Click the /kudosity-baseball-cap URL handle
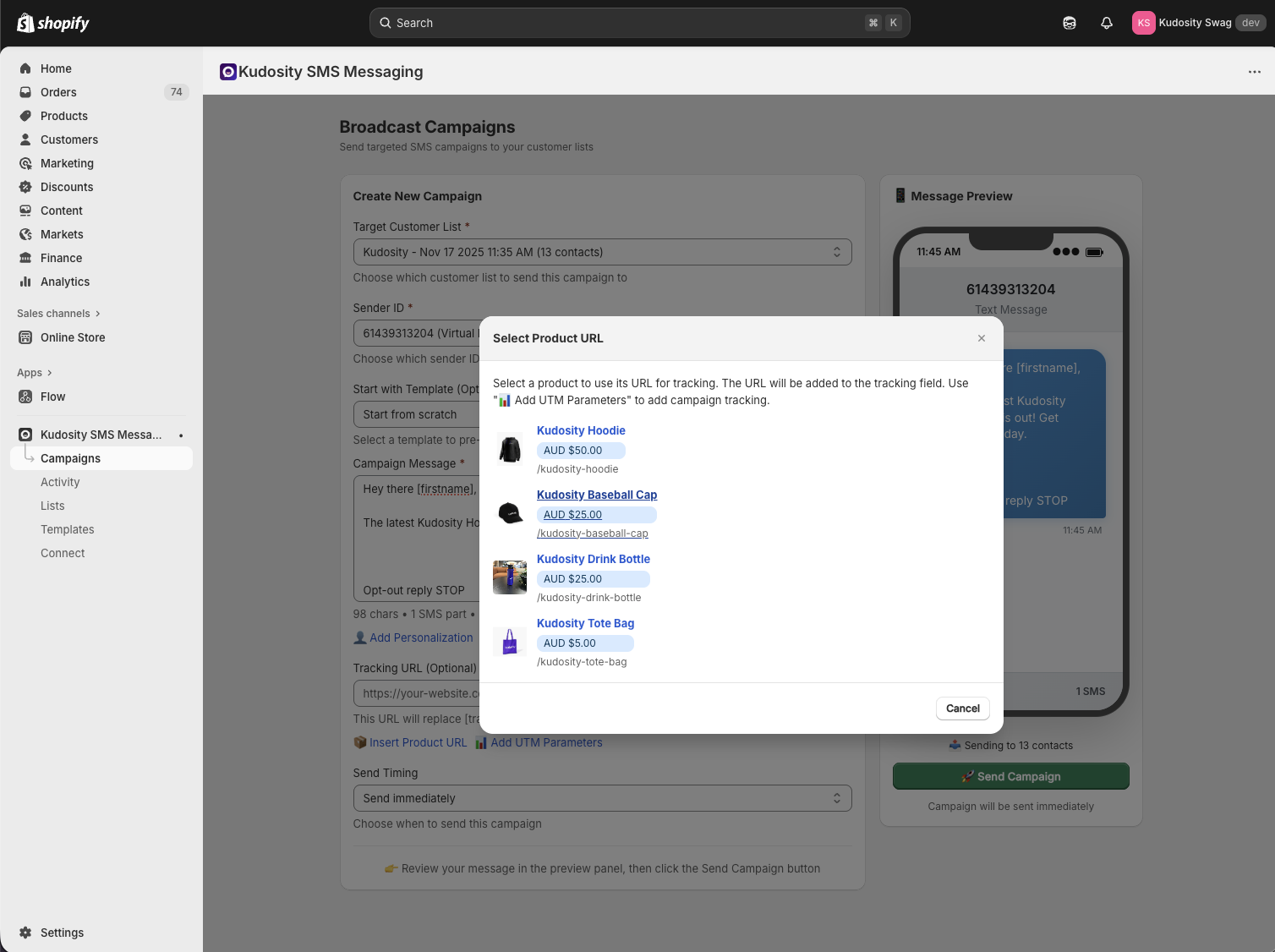 [x=593, y=533]
